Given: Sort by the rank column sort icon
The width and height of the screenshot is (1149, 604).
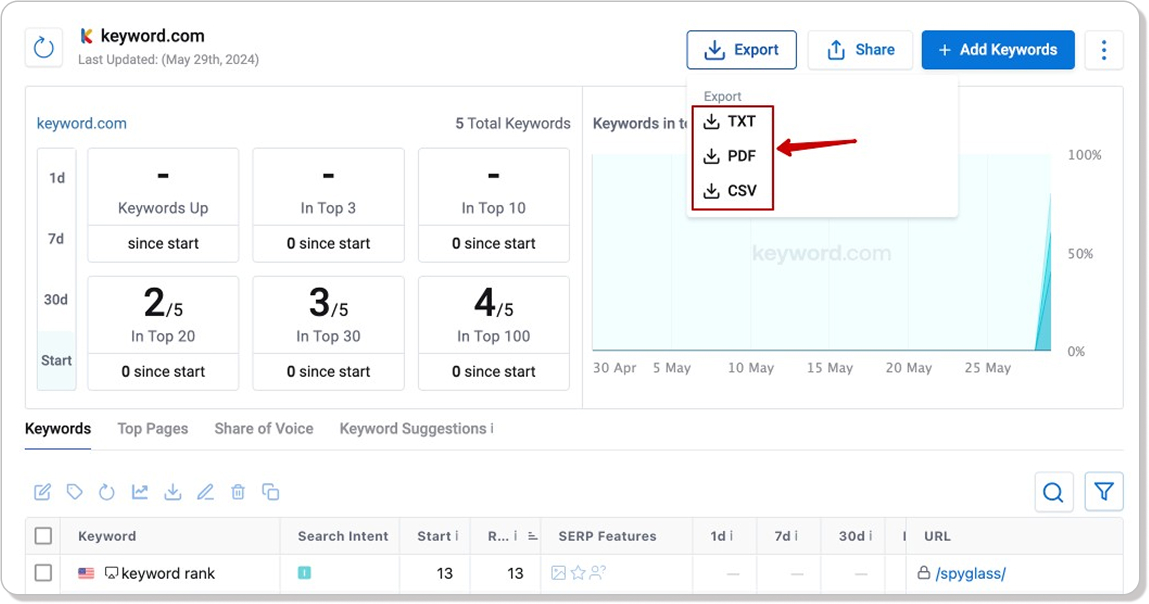Looking at the screenshot, I should coord(533,537).
